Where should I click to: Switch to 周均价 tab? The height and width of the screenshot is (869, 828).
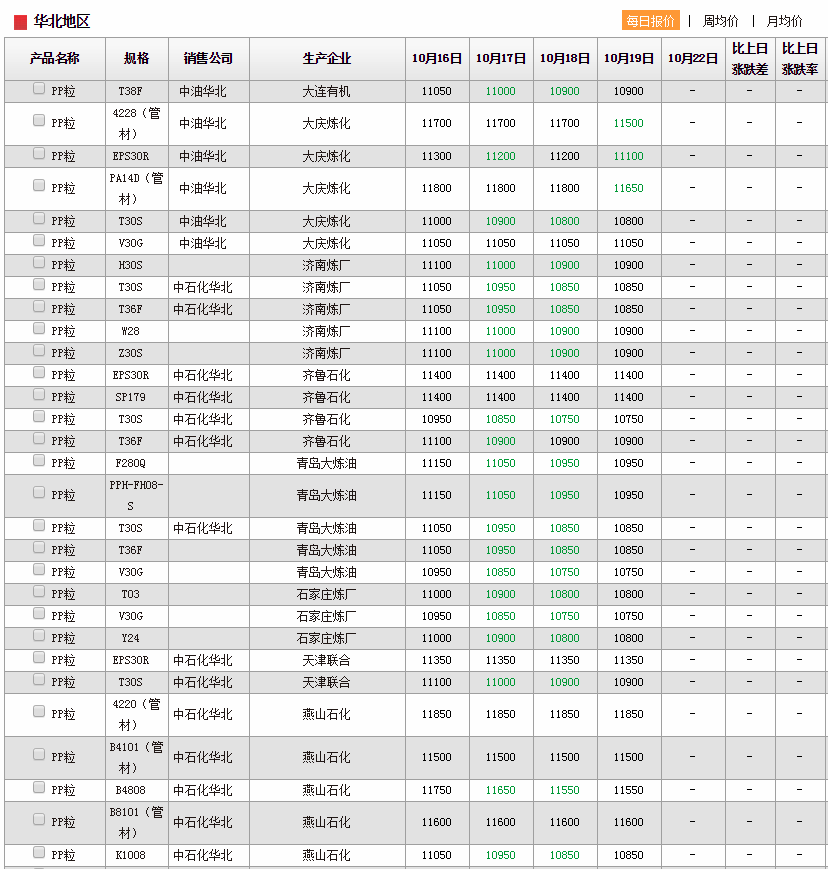[720, 21]
